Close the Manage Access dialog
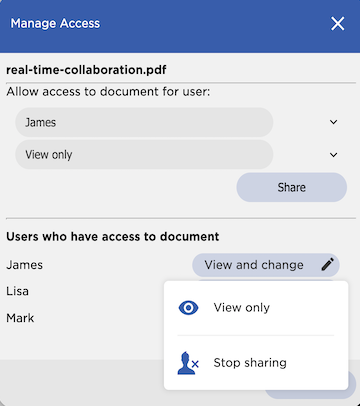 point(337,24)
